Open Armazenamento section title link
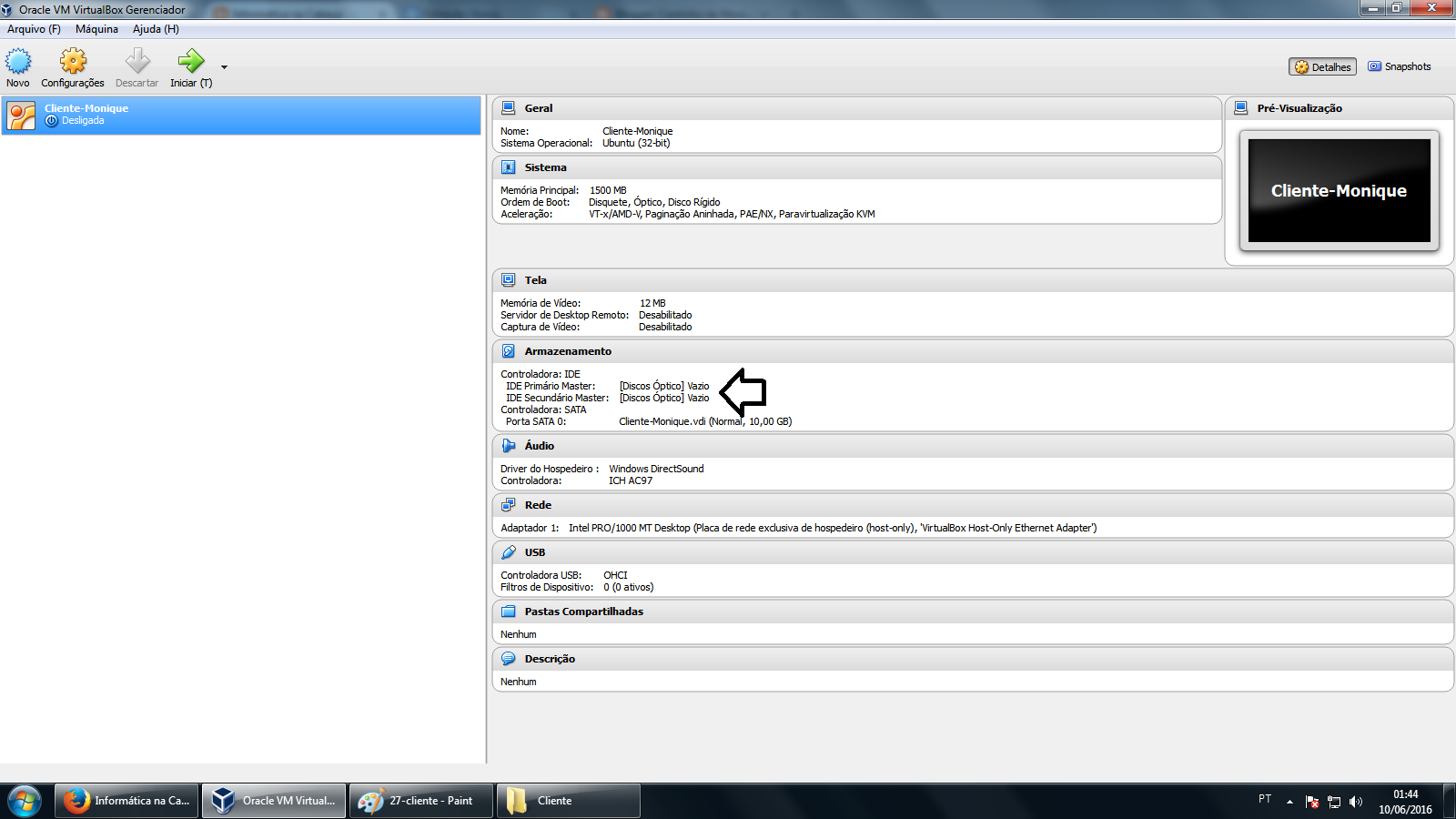 pos(568,351)
